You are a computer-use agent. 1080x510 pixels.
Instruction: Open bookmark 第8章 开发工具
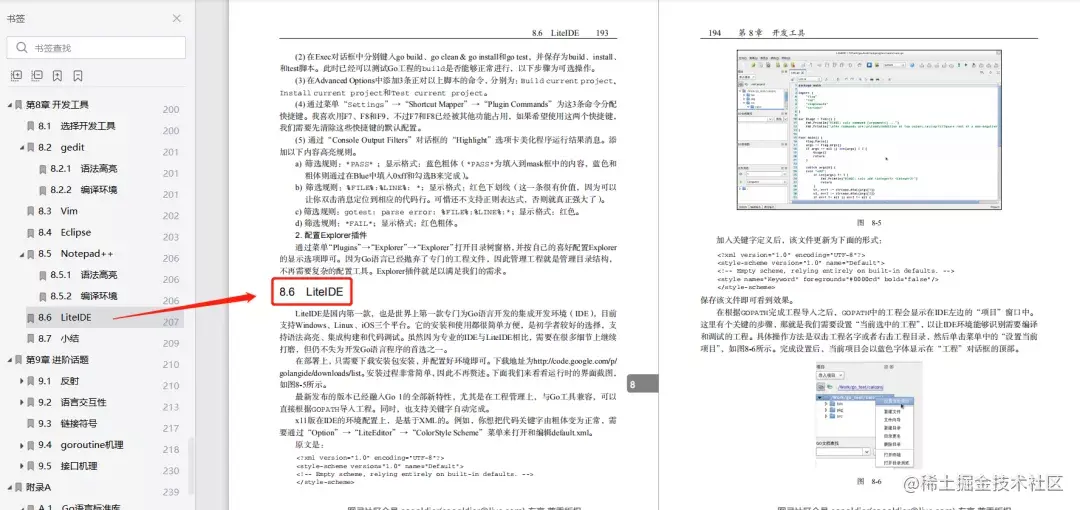click(x=57, y=105)
